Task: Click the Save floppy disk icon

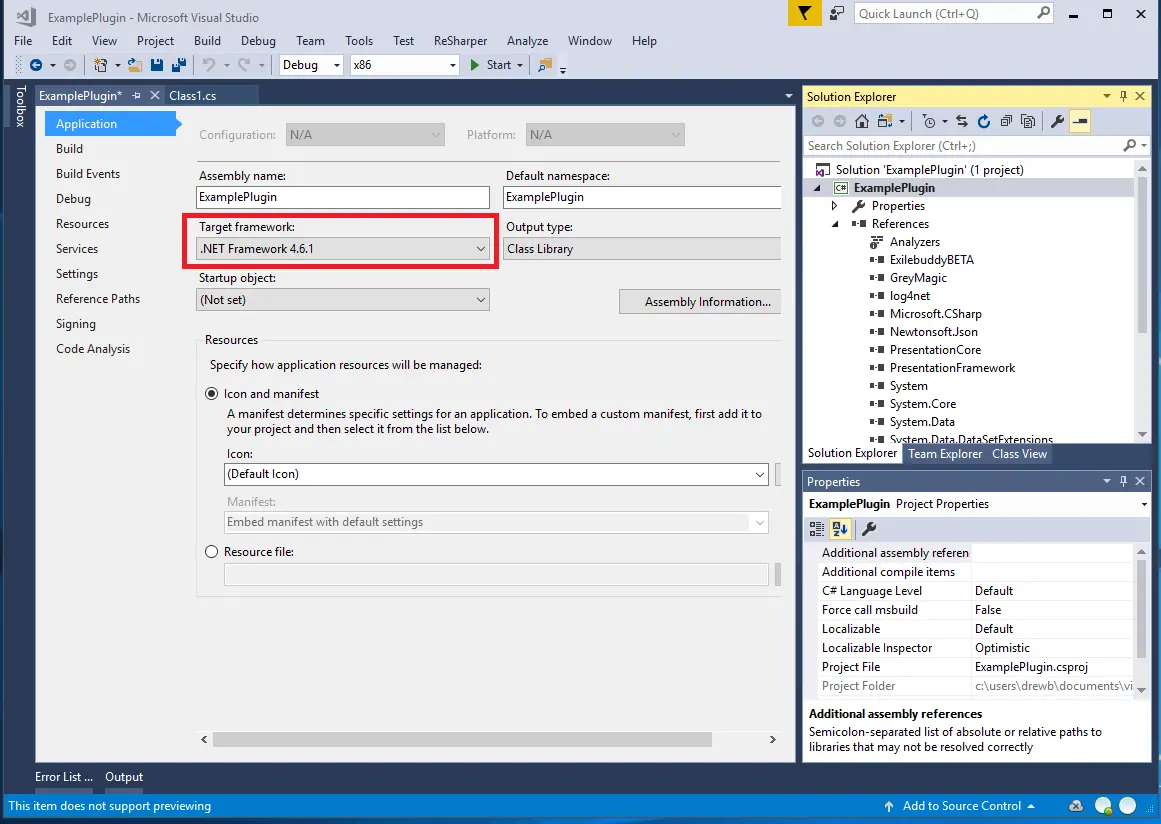Action: tap(157, 65)
